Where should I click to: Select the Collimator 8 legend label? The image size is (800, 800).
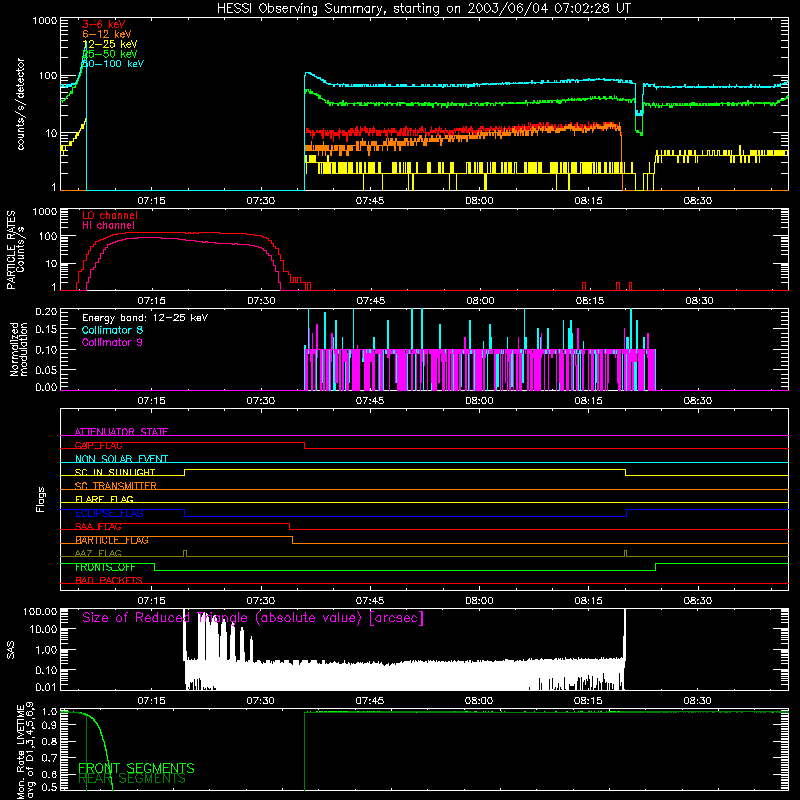(x=112, y=330)
